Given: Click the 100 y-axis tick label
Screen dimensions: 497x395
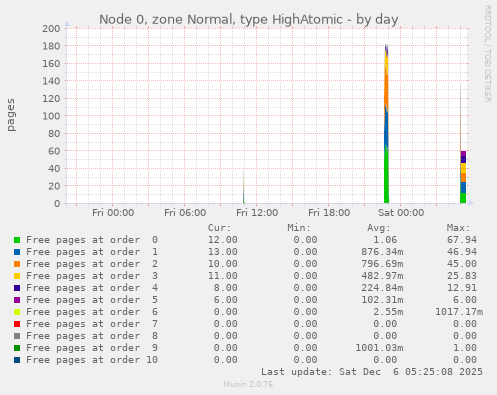Looking at the screenshot, I should (51, 116).
